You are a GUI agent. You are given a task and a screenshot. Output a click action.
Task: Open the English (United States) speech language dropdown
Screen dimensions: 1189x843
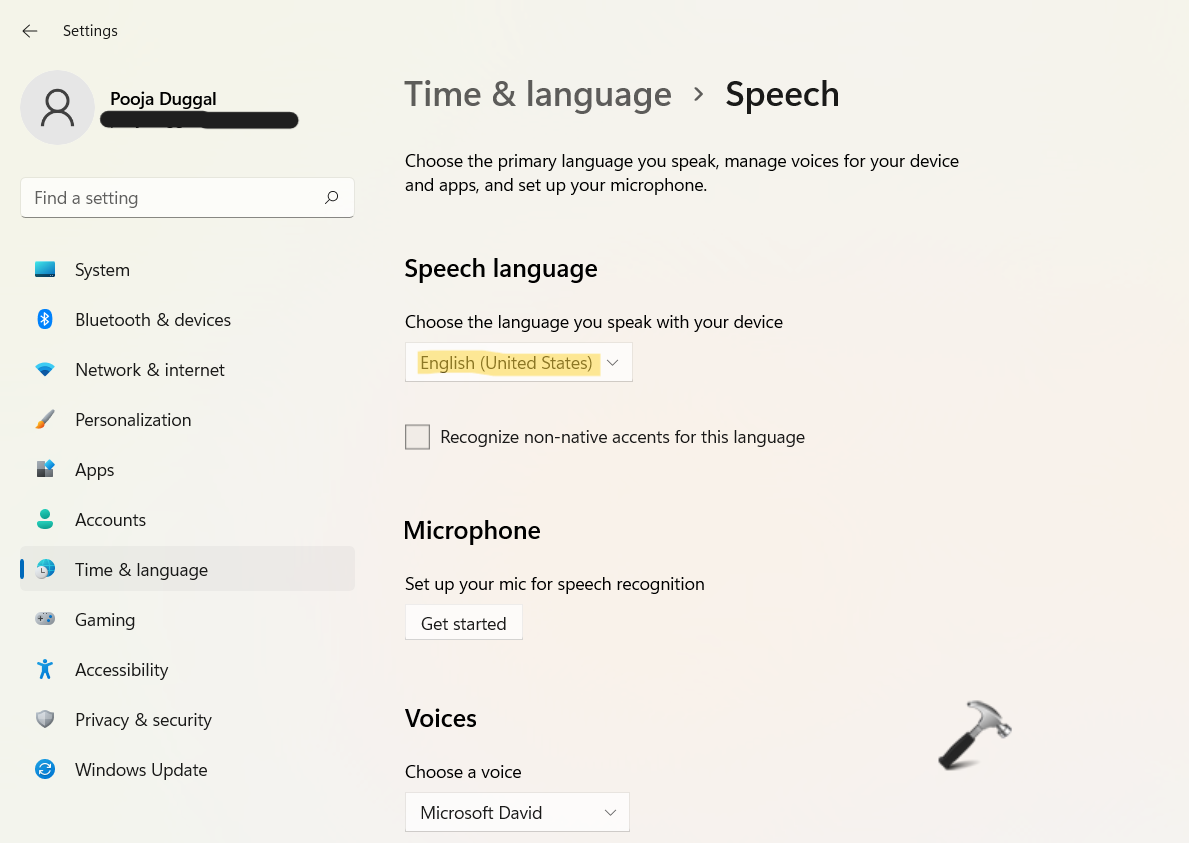519,362
